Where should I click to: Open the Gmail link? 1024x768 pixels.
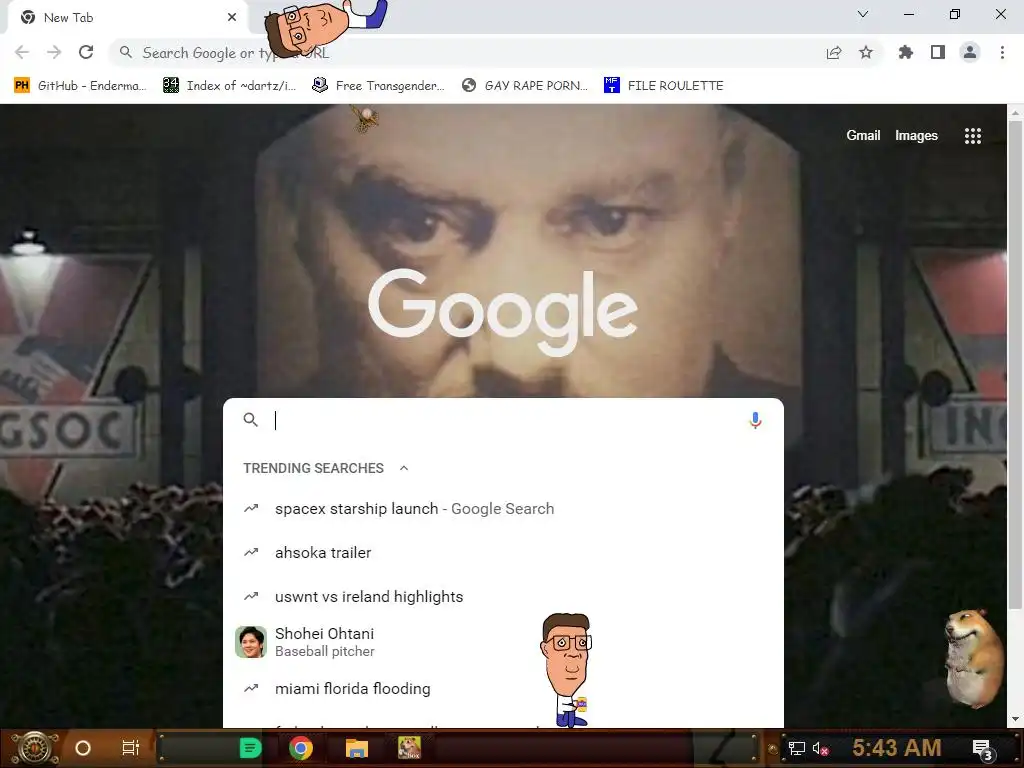[x=863, y=135]
